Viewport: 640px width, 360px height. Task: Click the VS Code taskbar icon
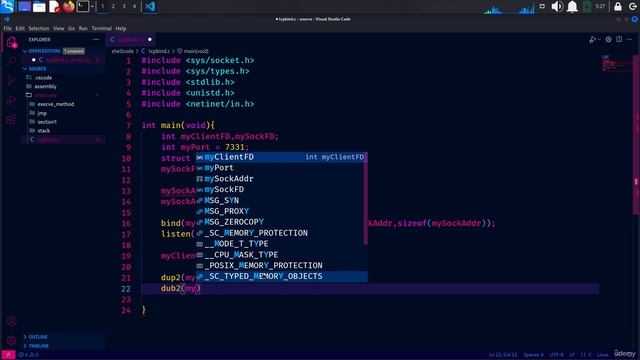pos(150,7)
